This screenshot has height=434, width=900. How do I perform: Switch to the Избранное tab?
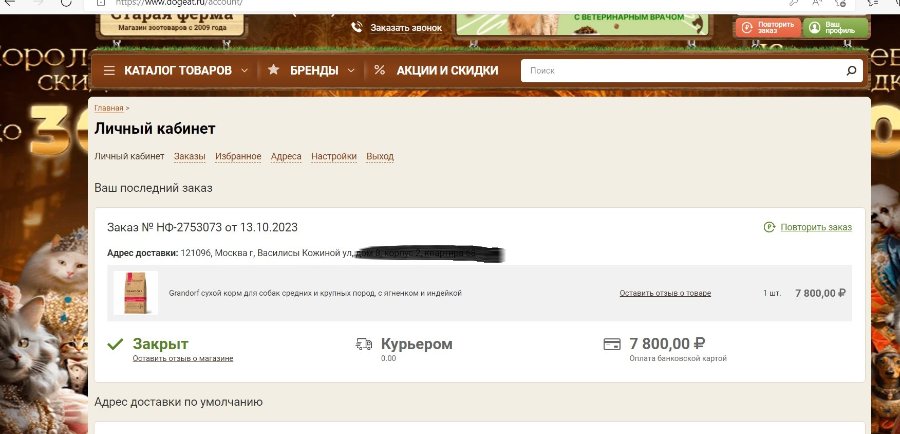pyautogui.click(x=238, y=156)
